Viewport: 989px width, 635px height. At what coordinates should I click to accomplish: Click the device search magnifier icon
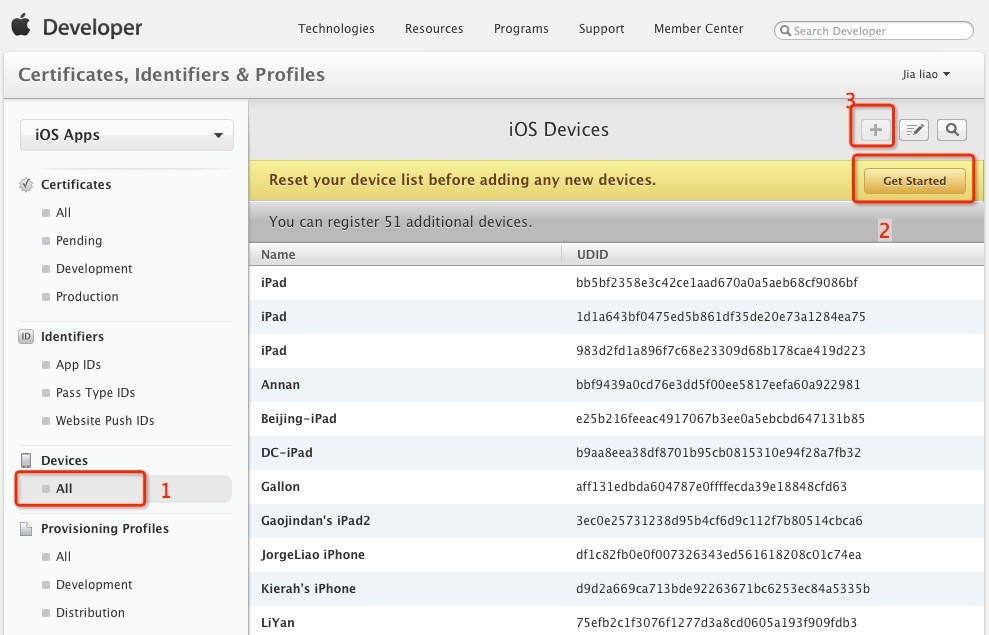click(952, 130)
